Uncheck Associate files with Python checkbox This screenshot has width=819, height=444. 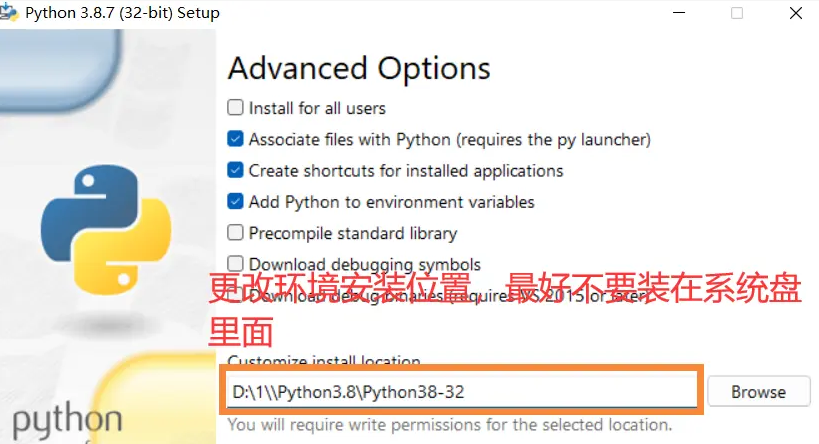[236, 139]
